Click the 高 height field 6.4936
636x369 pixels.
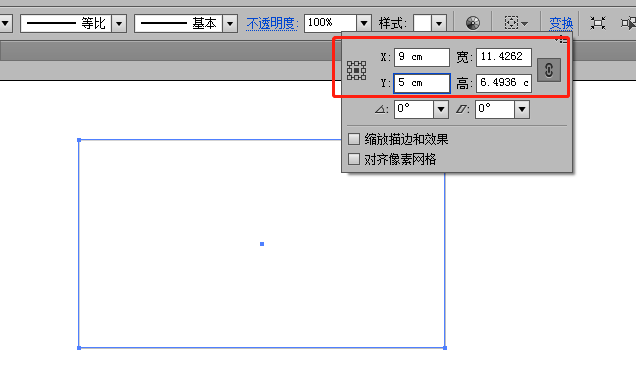pos(504,83)
